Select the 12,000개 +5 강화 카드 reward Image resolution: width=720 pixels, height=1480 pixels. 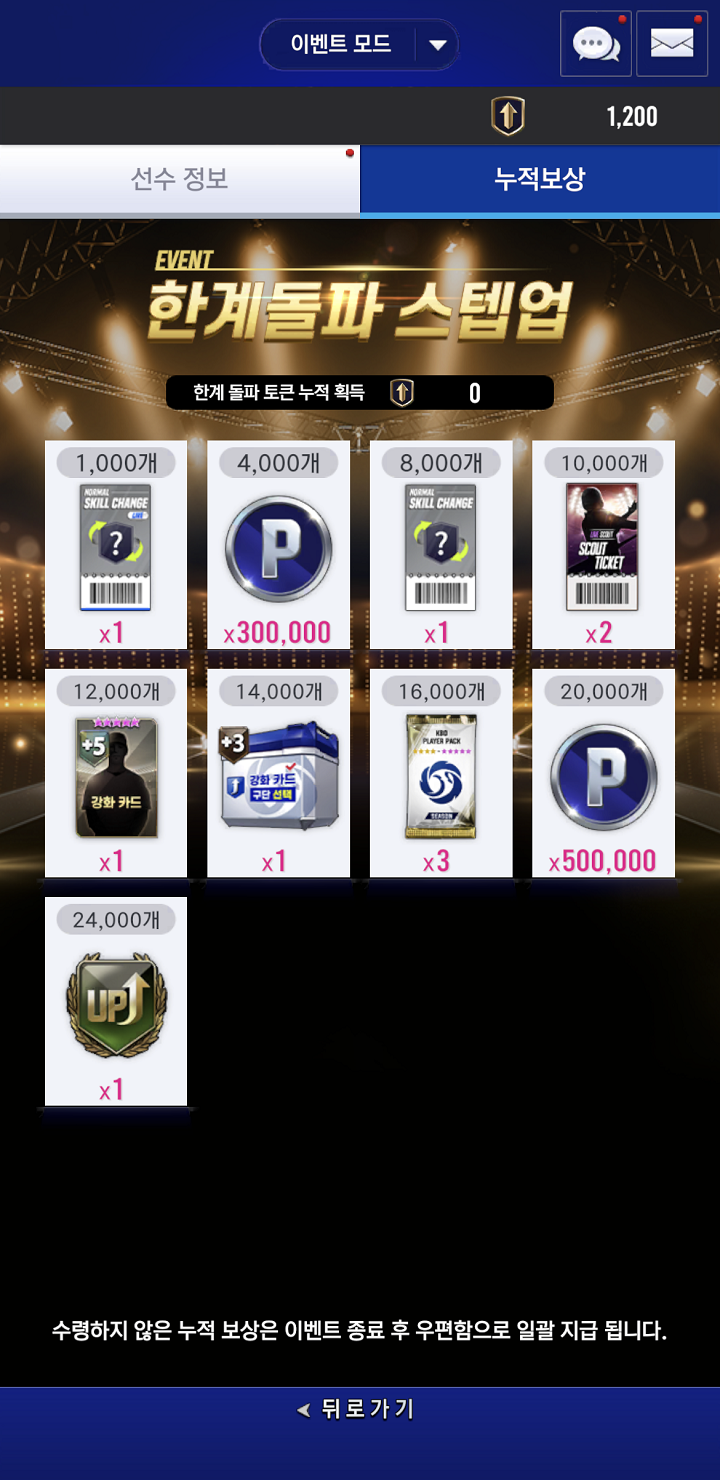[x=116, y=773]
